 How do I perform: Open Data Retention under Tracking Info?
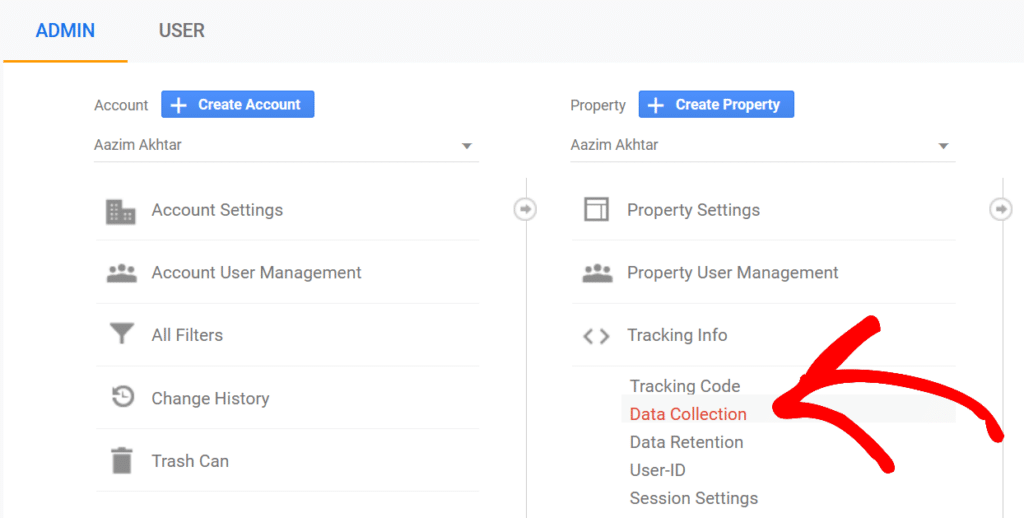(x=686, y=442)
